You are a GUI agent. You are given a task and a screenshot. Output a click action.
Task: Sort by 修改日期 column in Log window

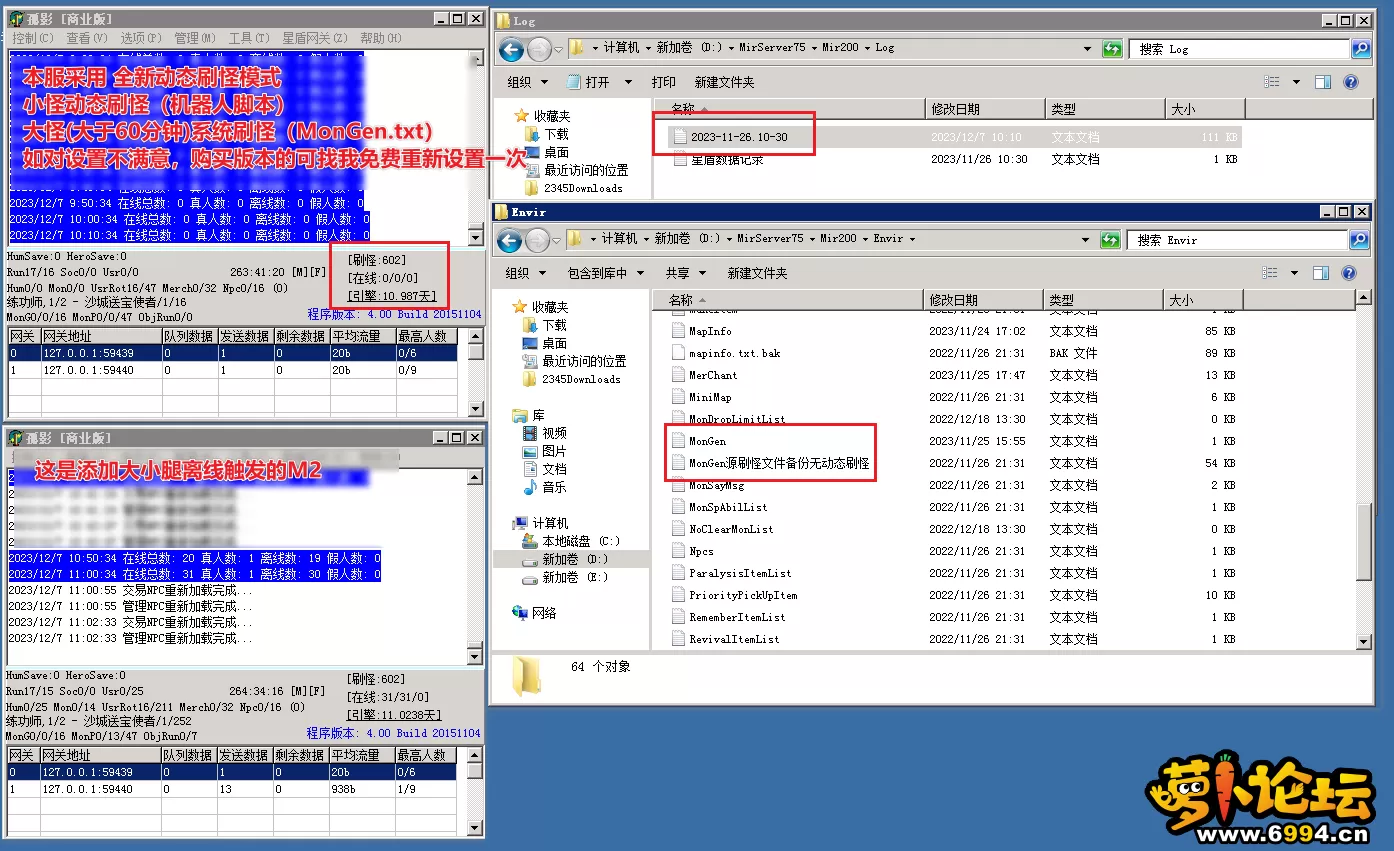click(985, 109)
